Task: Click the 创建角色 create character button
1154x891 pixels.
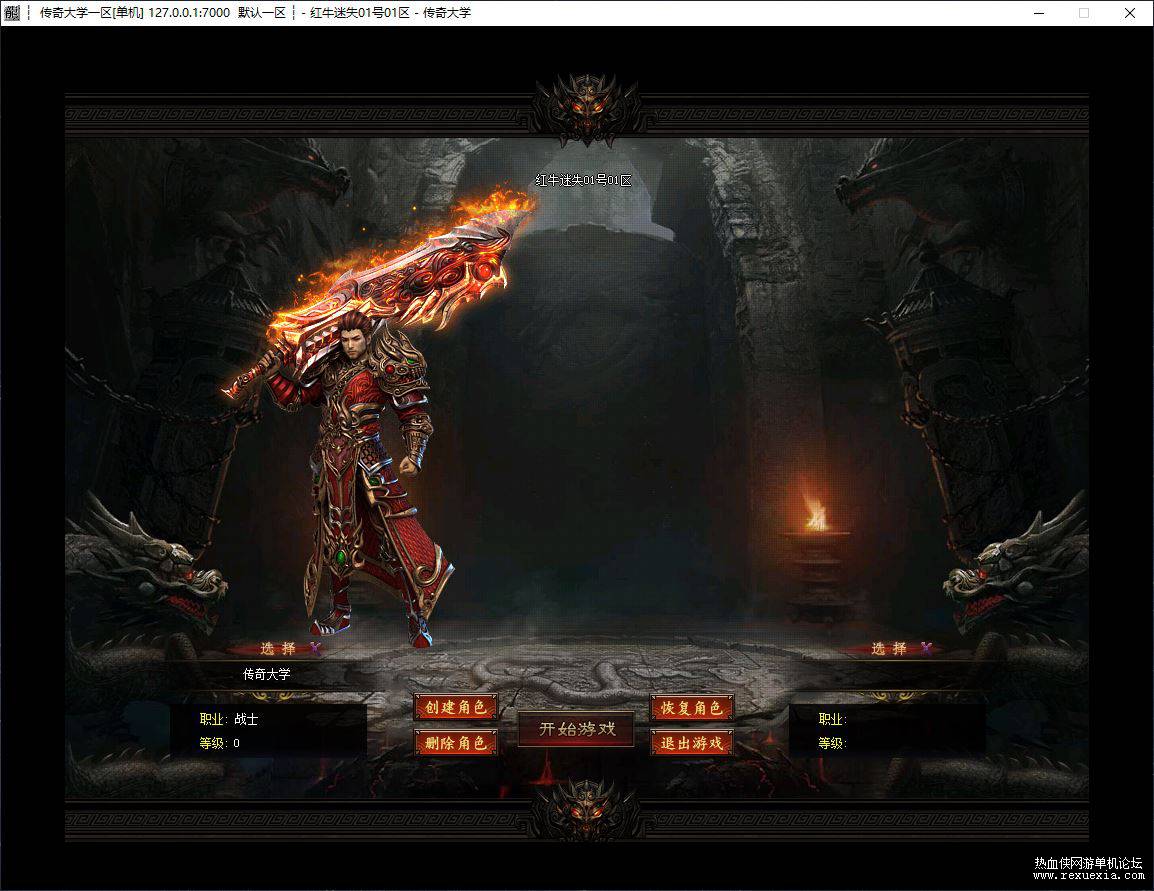Action: 456,708
